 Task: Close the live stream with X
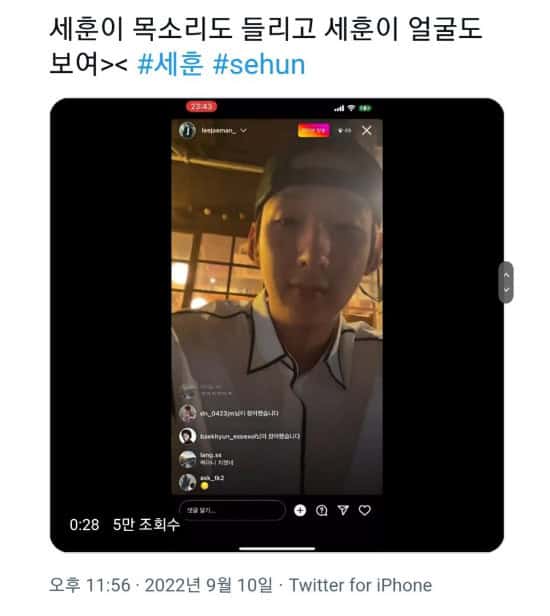pyautogui.click(x=367, y=130)
